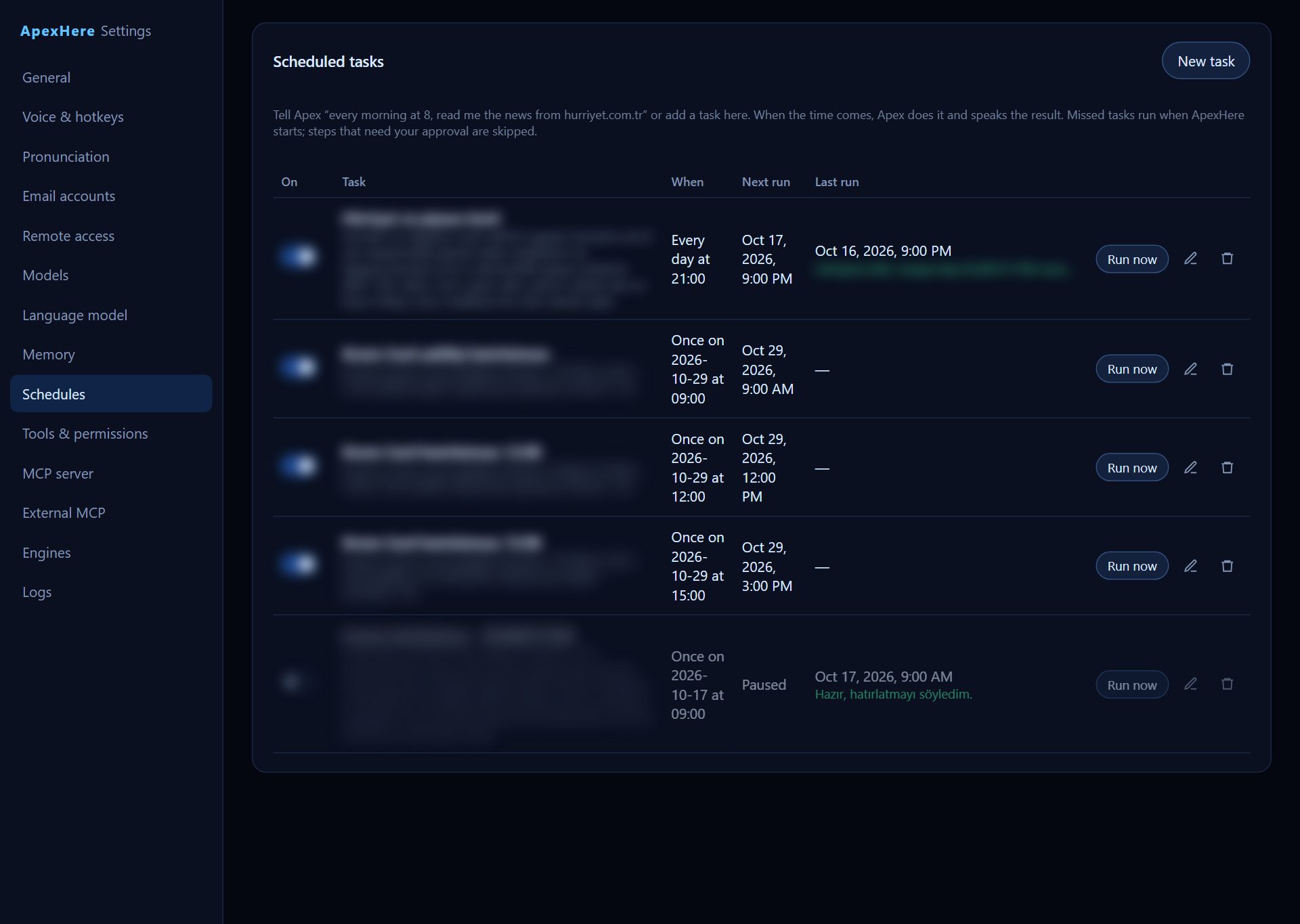Image resolution: width=1300 pixels, height=924 pixels.
Task: Edit the 15:00 Oct 29 task pencil icon
Action: 1190,566
